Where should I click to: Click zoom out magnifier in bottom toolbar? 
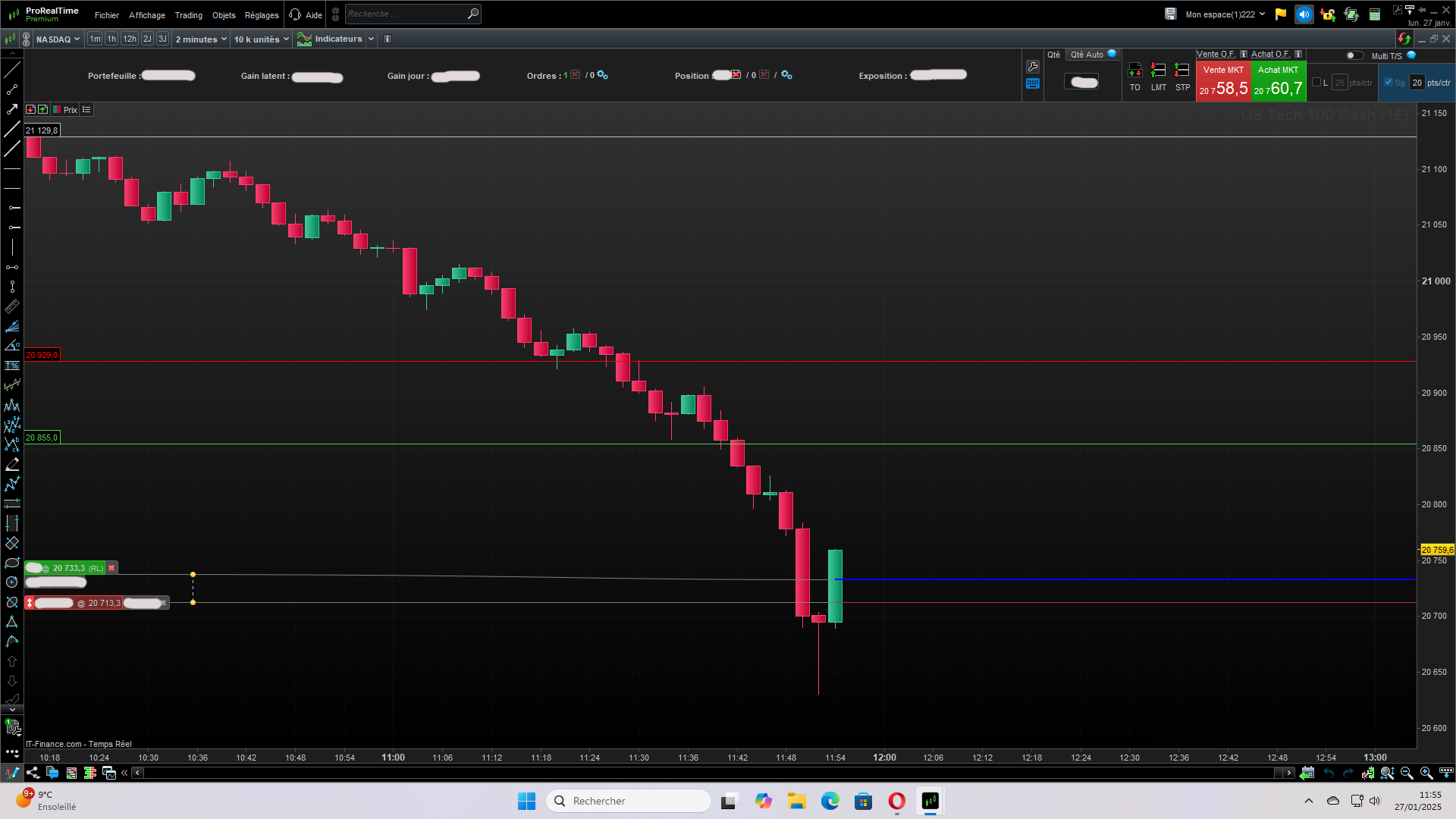1407,773
